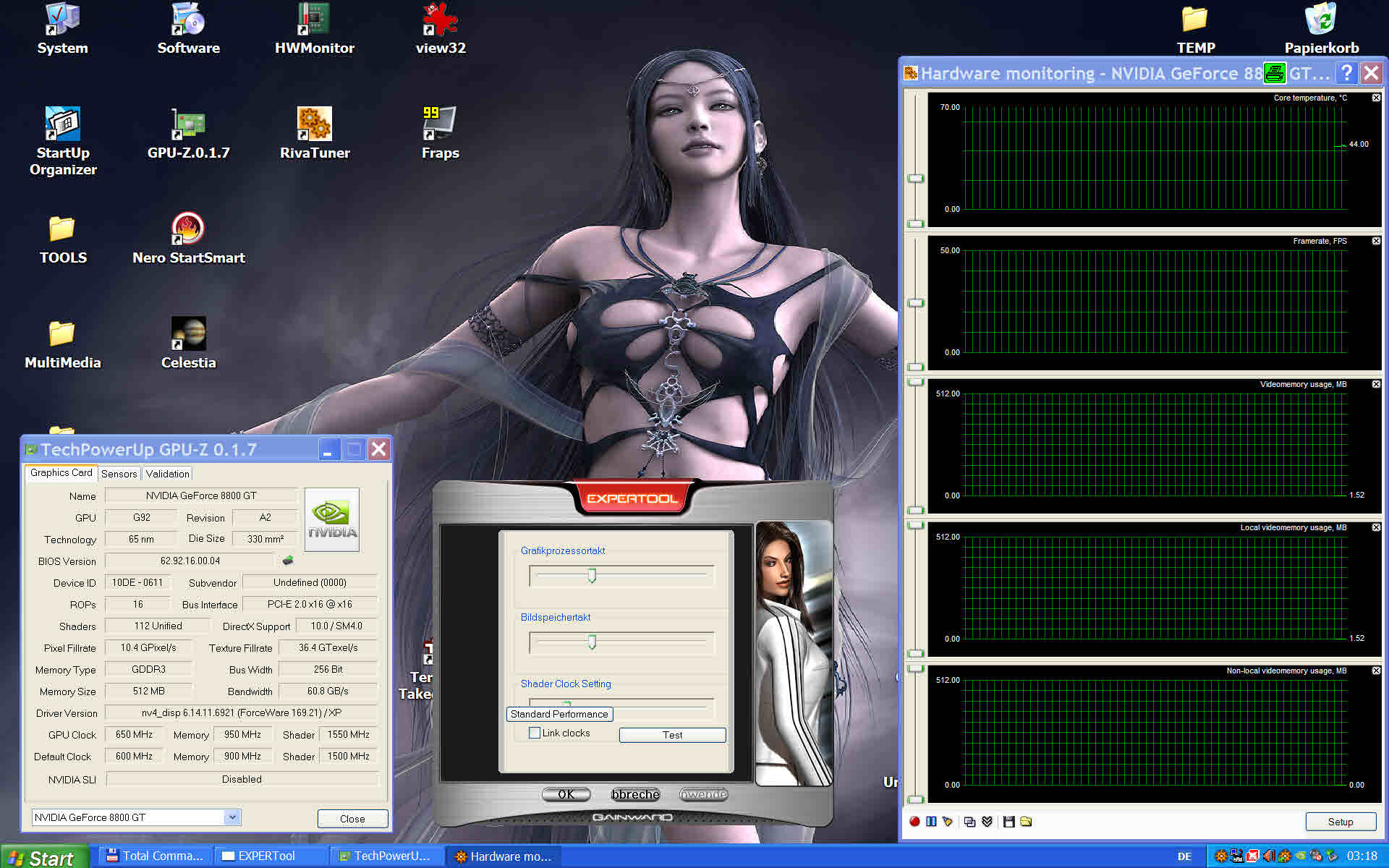Click the NVIDIA logo in GPU-Z
The height and width of the screenshot is (868, 1389).
[332, 519]
